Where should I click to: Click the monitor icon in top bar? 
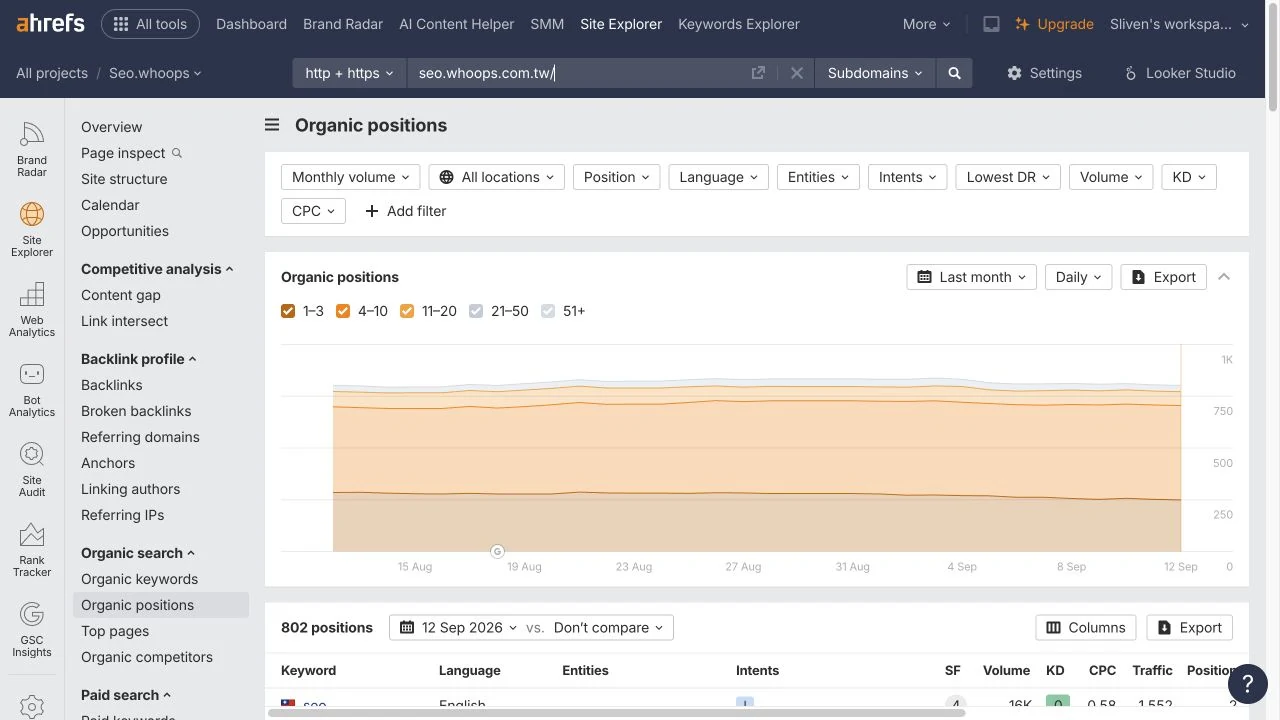coord(991,24)
